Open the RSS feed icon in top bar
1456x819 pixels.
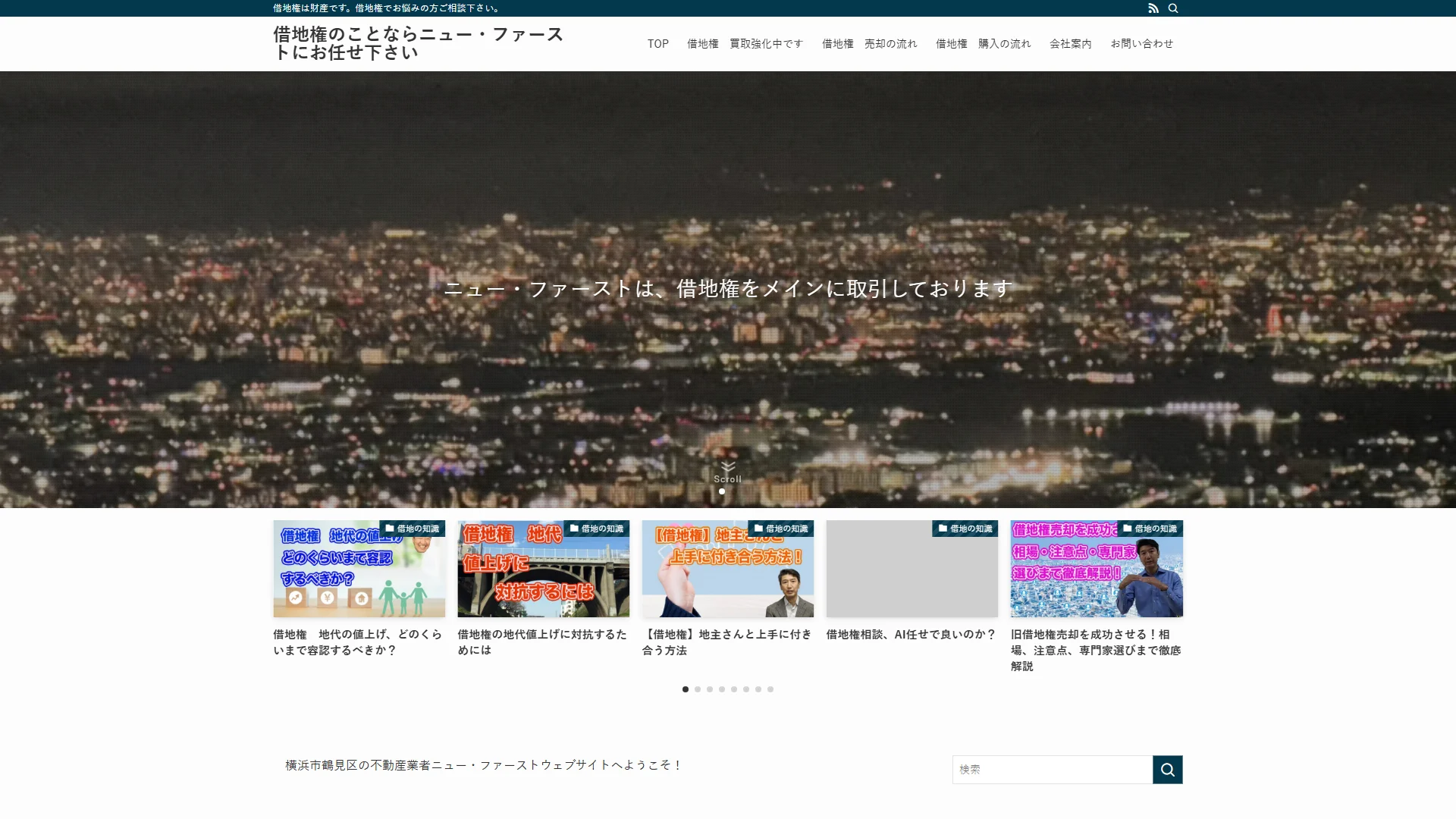[x=1153, y=8]
